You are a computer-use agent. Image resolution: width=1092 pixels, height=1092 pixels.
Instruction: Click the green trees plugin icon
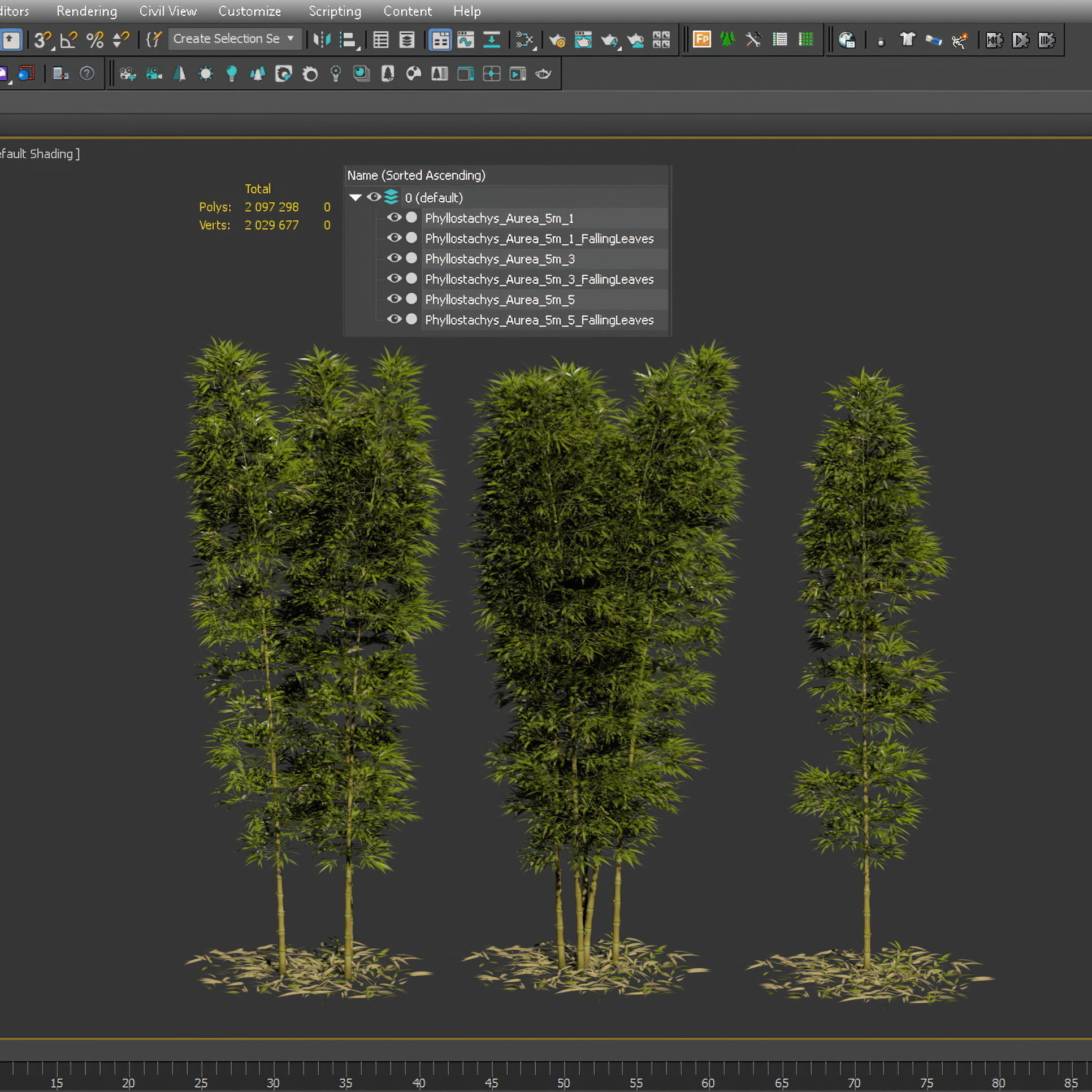click(728, 39)
